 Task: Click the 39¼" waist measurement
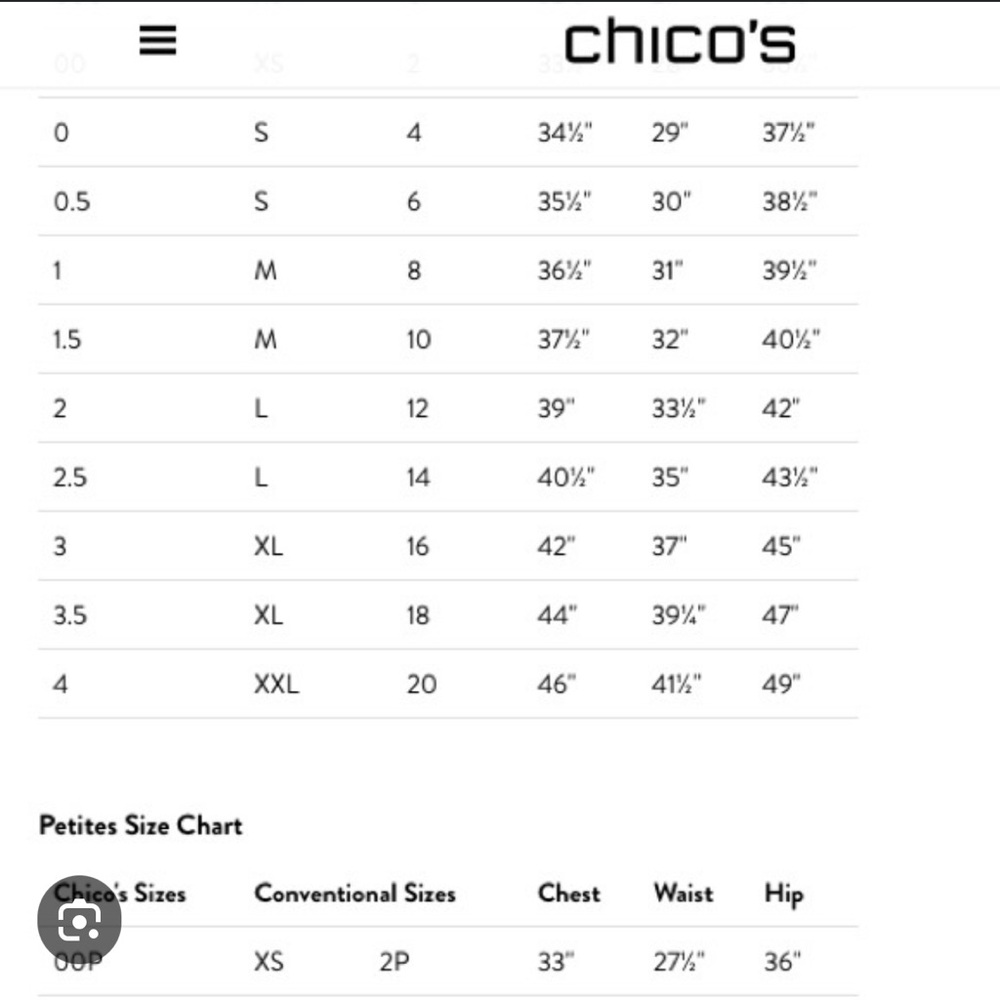tap(679, 615)
